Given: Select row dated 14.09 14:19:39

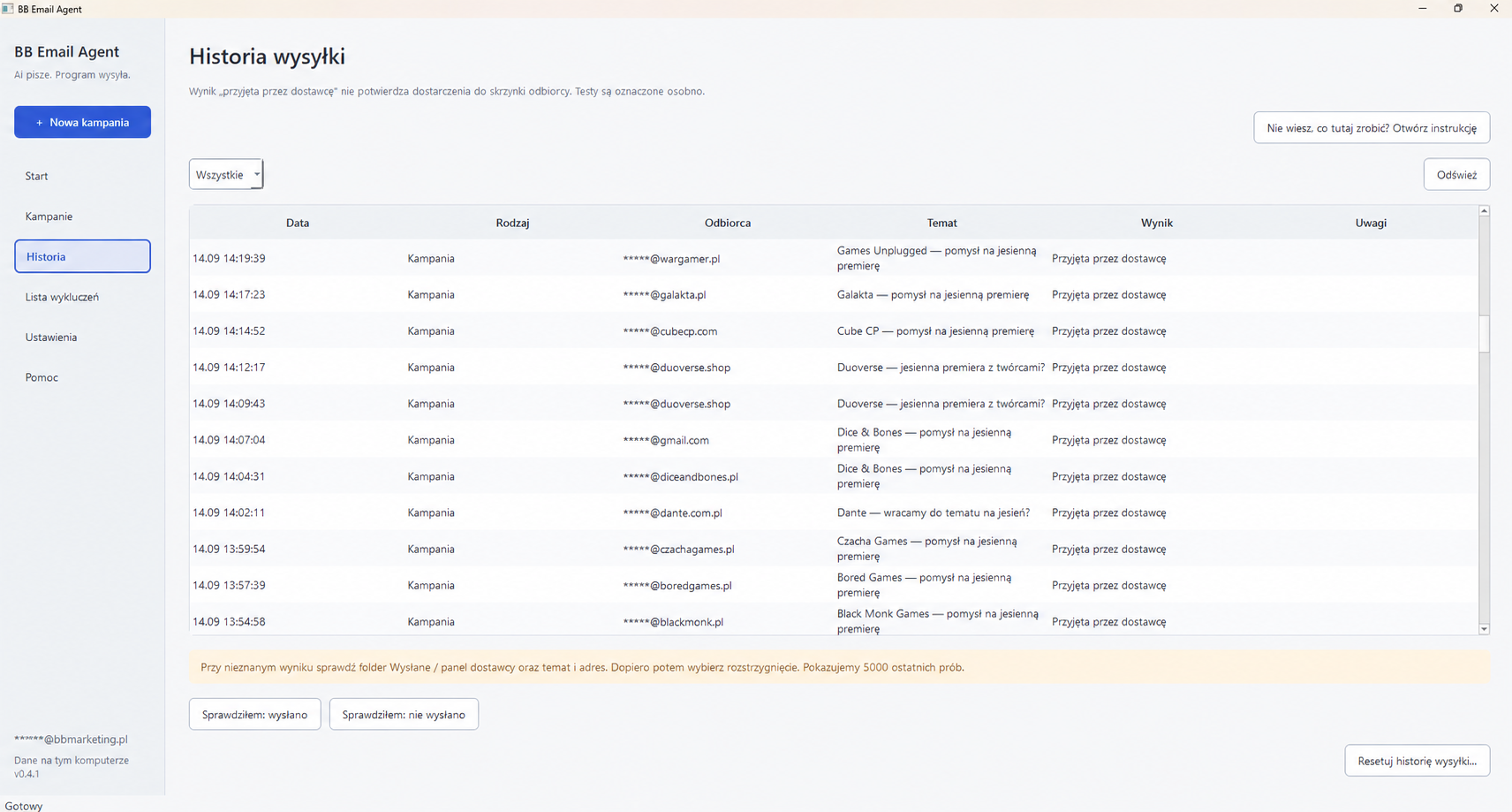Looking at the screenshot, I should click(834, 258).
